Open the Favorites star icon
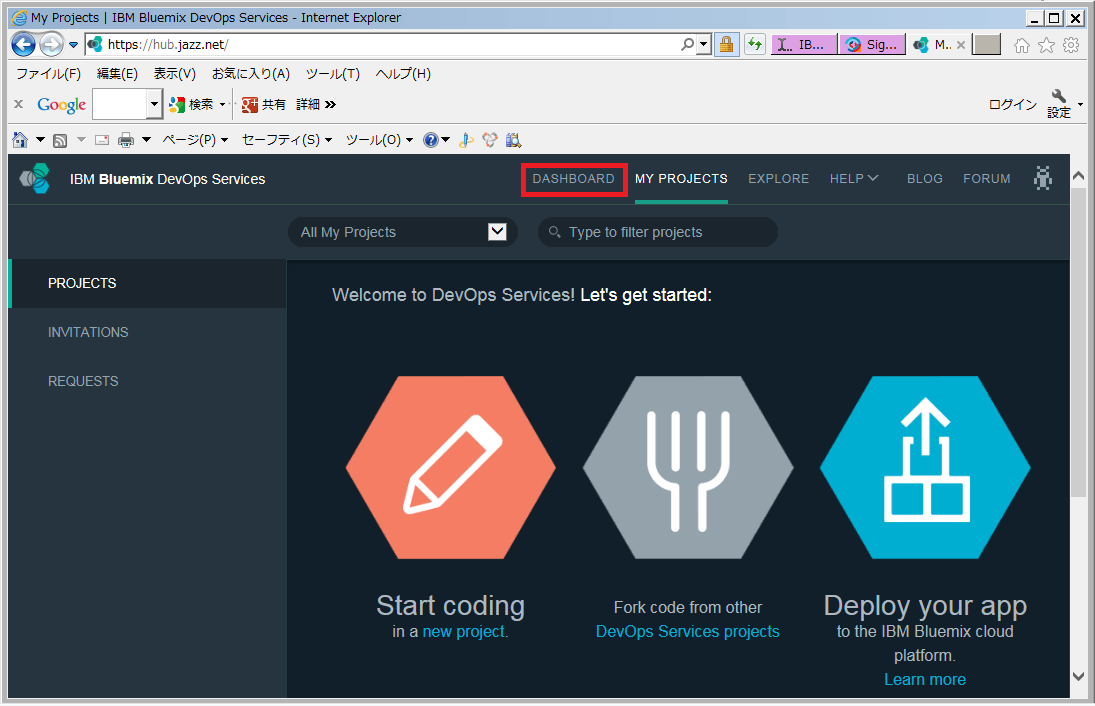This screenshot has height=706, width=1095. (1046, 45)
